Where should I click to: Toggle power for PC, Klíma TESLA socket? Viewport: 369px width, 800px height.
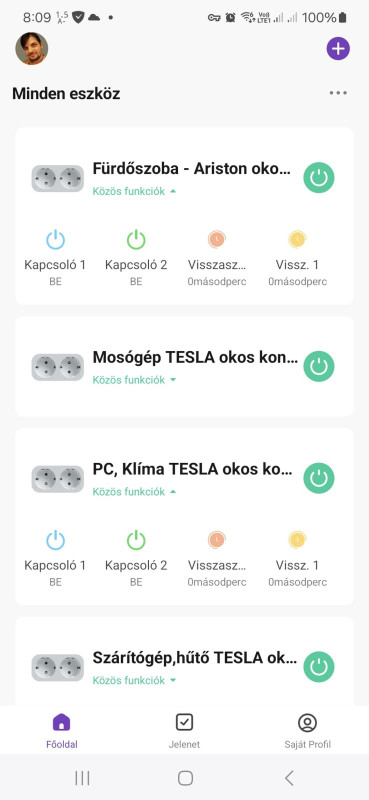[x=319, y=478]
